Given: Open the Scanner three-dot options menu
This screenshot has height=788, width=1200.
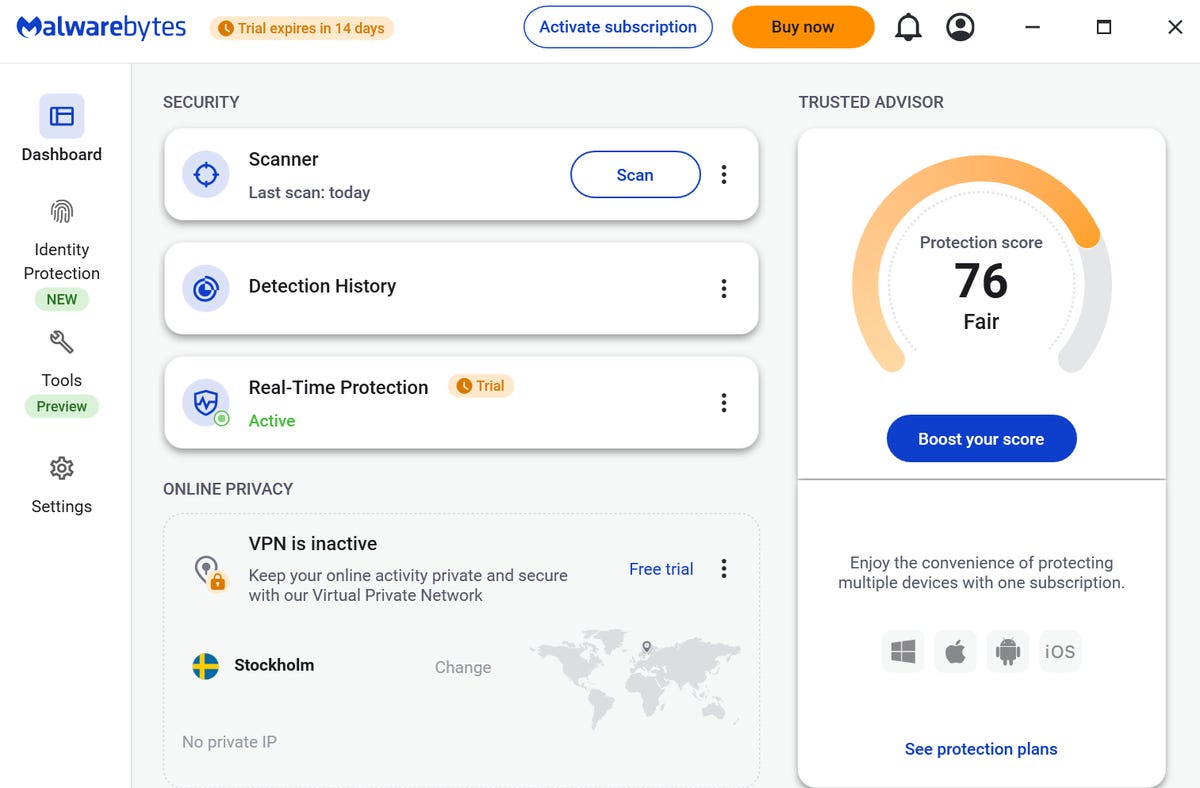Looking at the screenshot, I should pyautogui.click(x=724, y=175).
